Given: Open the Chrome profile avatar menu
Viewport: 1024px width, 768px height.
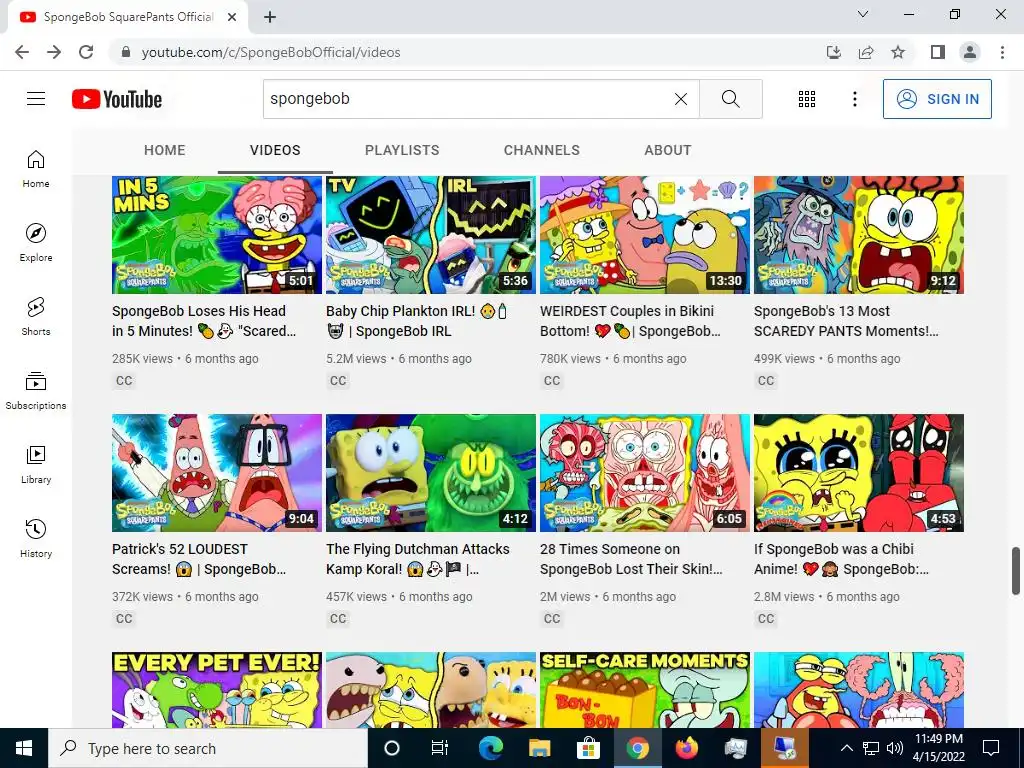Looking at the screenshot, I should pyautogui.click(x=970, y=52).
